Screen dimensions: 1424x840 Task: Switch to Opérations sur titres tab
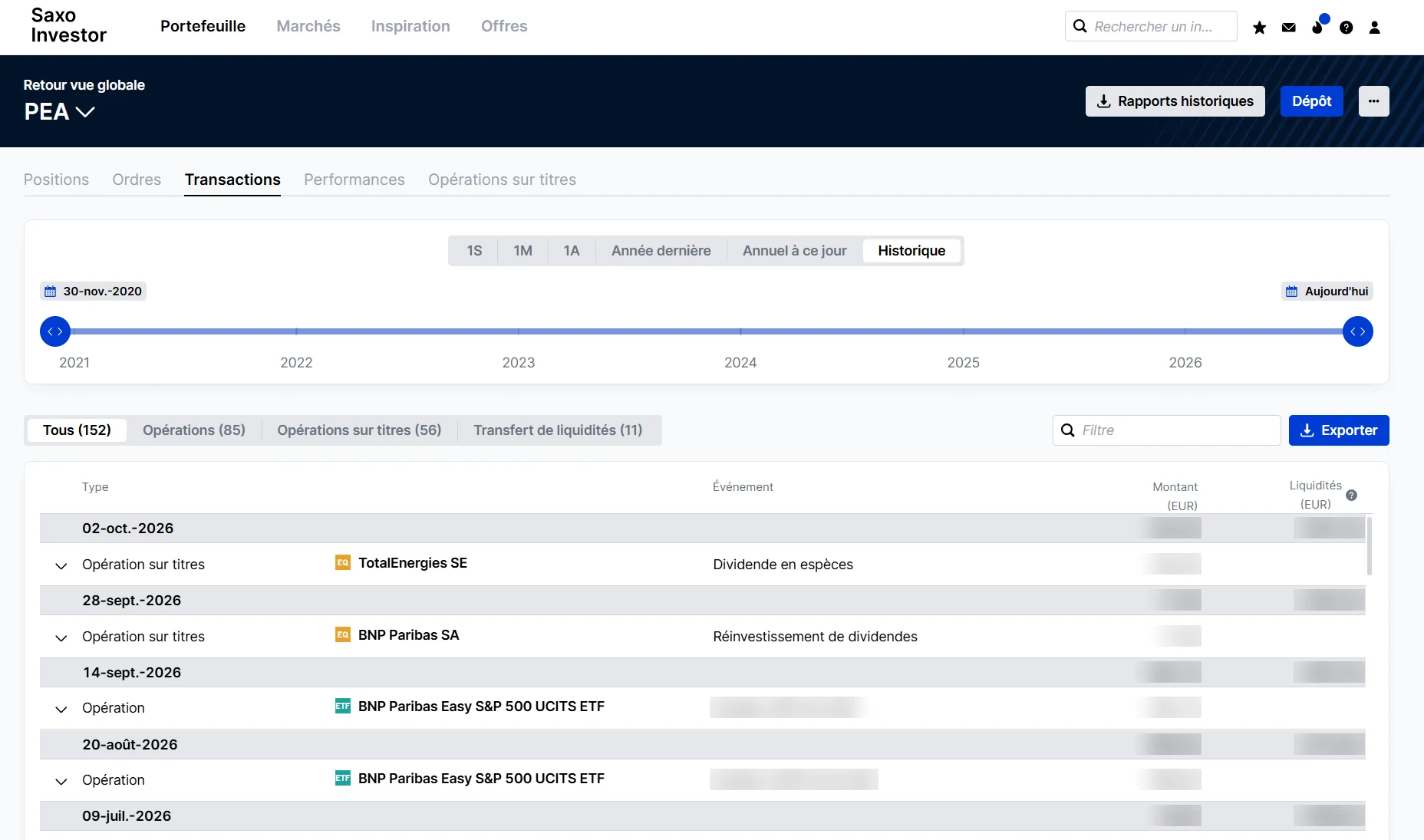(502, 180)
